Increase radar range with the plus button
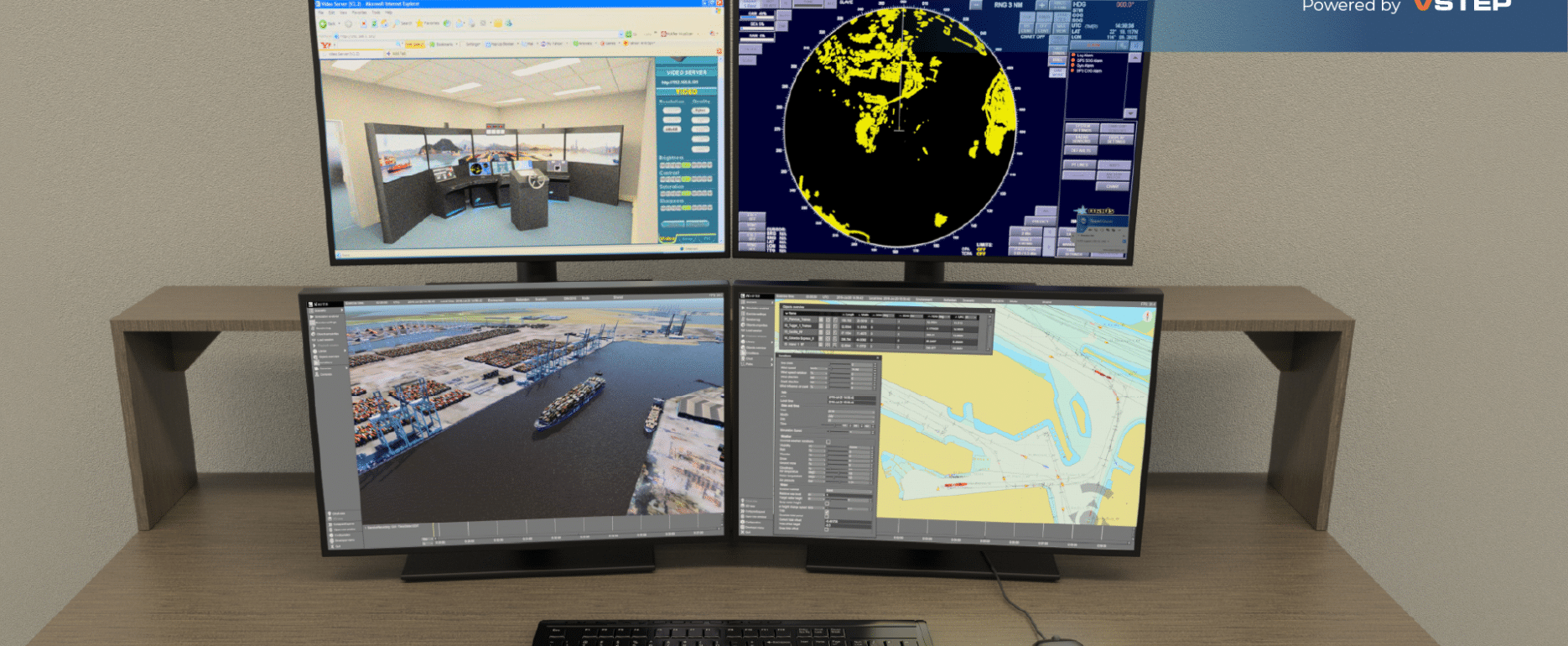1568x646 pixels. tap(1042, 5)
